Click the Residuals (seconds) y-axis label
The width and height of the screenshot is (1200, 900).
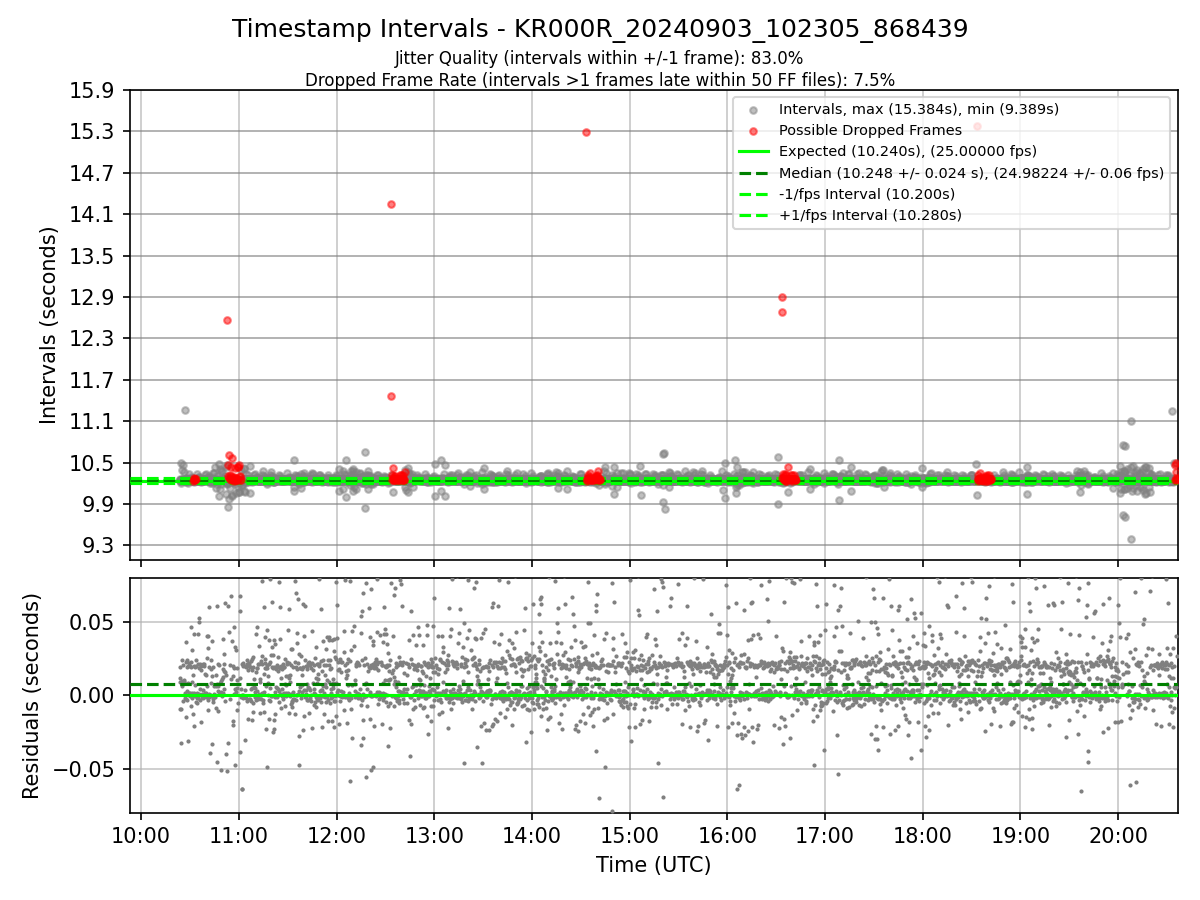pos(32,696)
